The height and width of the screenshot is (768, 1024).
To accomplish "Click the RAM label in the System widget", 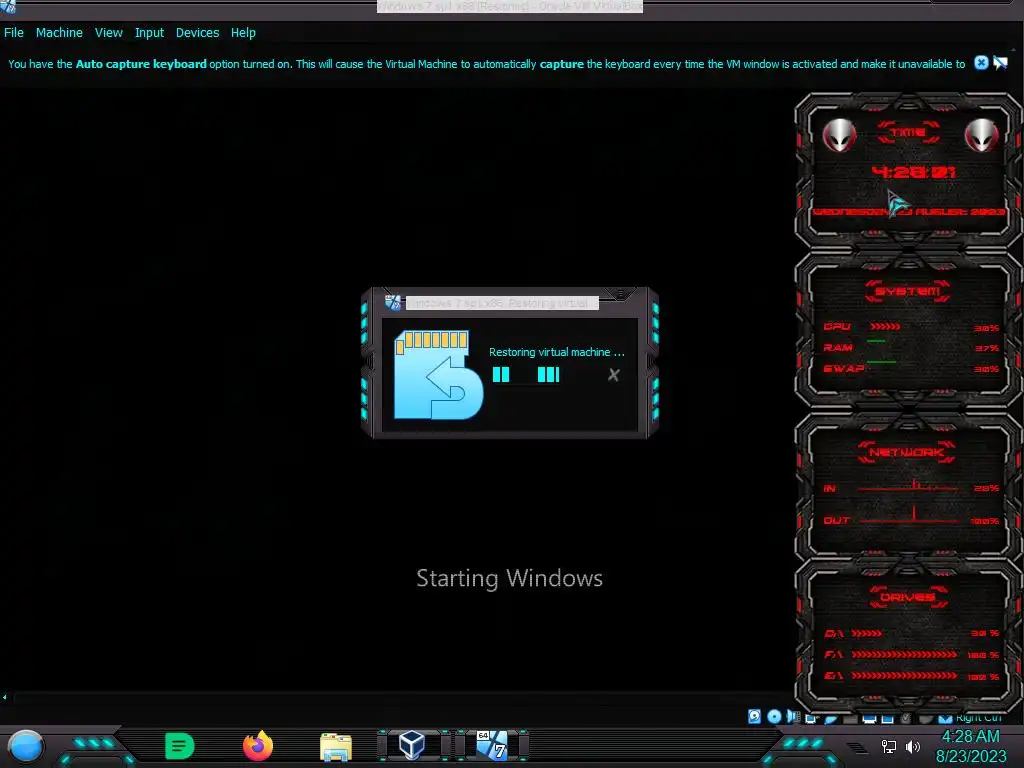I will click(838, 347).
